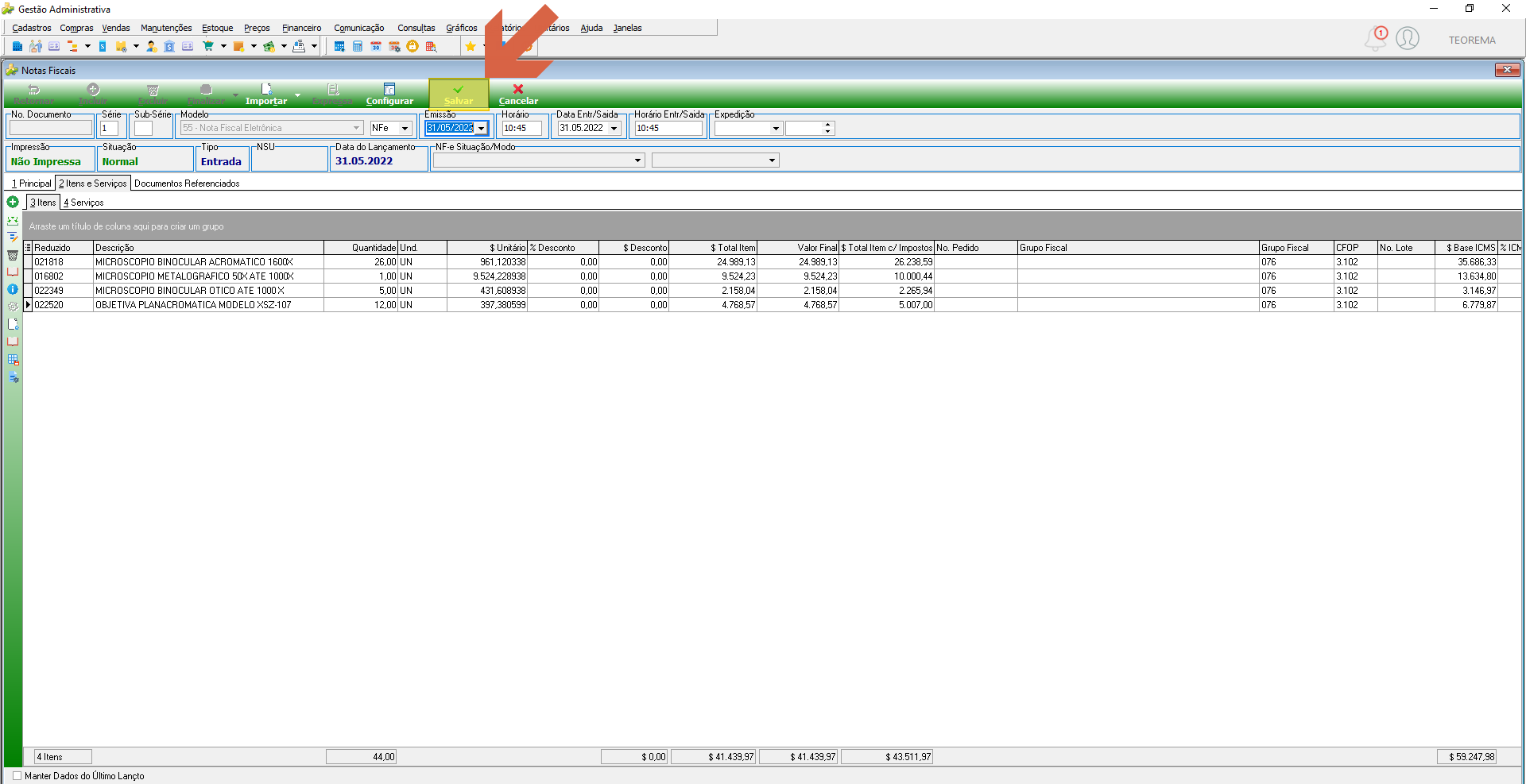The image size is (1526, 784).
Task: Click the Descrição column header
Action: 208,248
